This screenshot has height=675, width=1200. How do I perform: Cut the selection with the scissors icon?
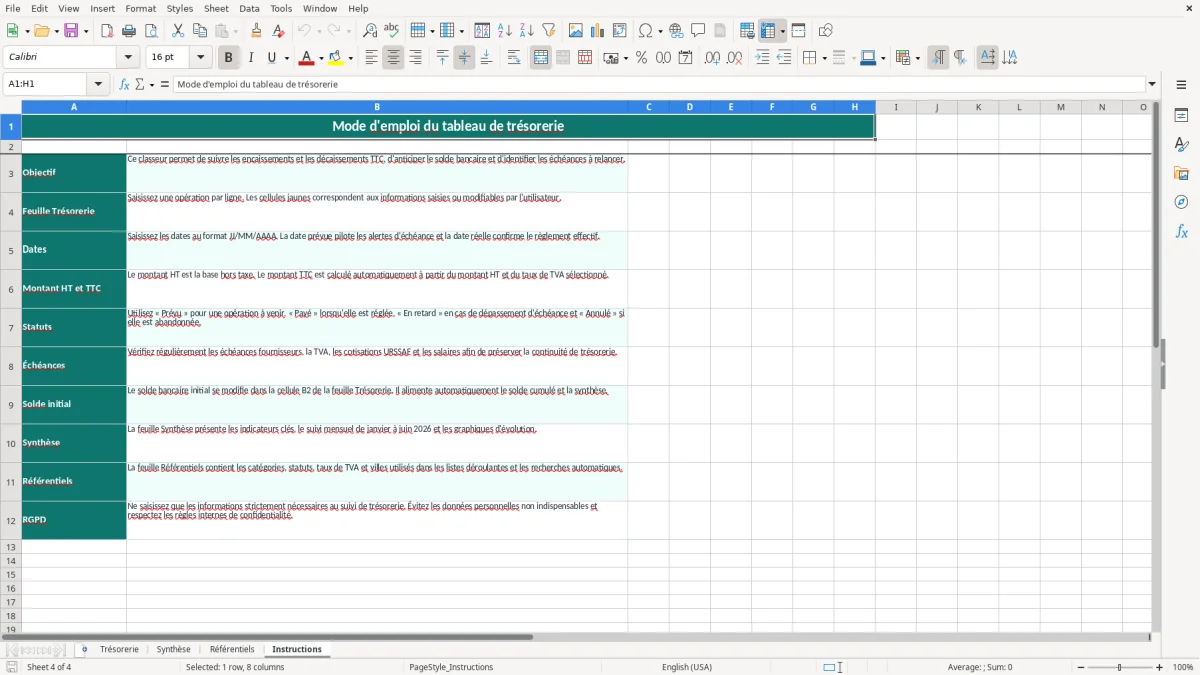pos(178,31)
